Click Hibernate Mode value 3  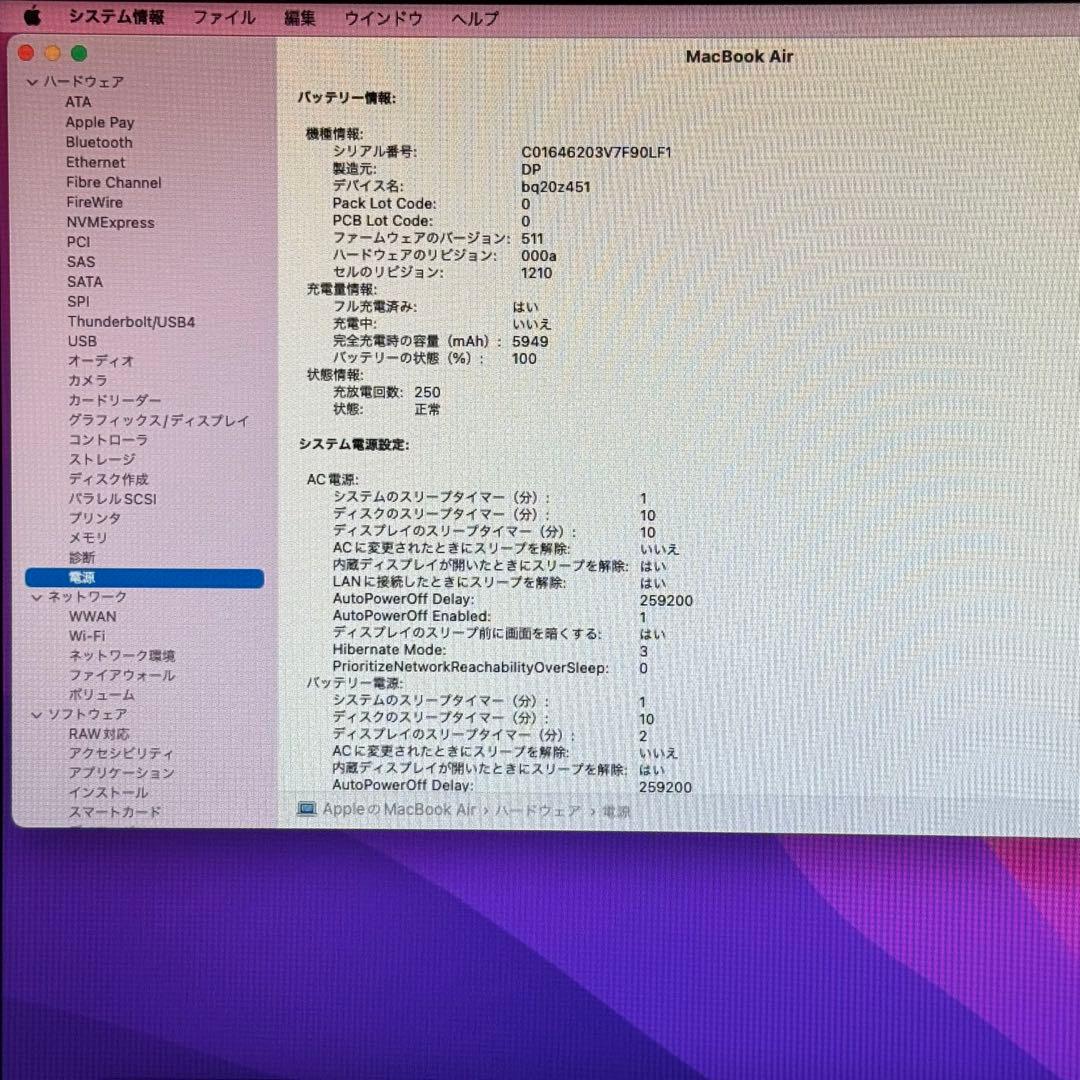[x=643, y=651]
